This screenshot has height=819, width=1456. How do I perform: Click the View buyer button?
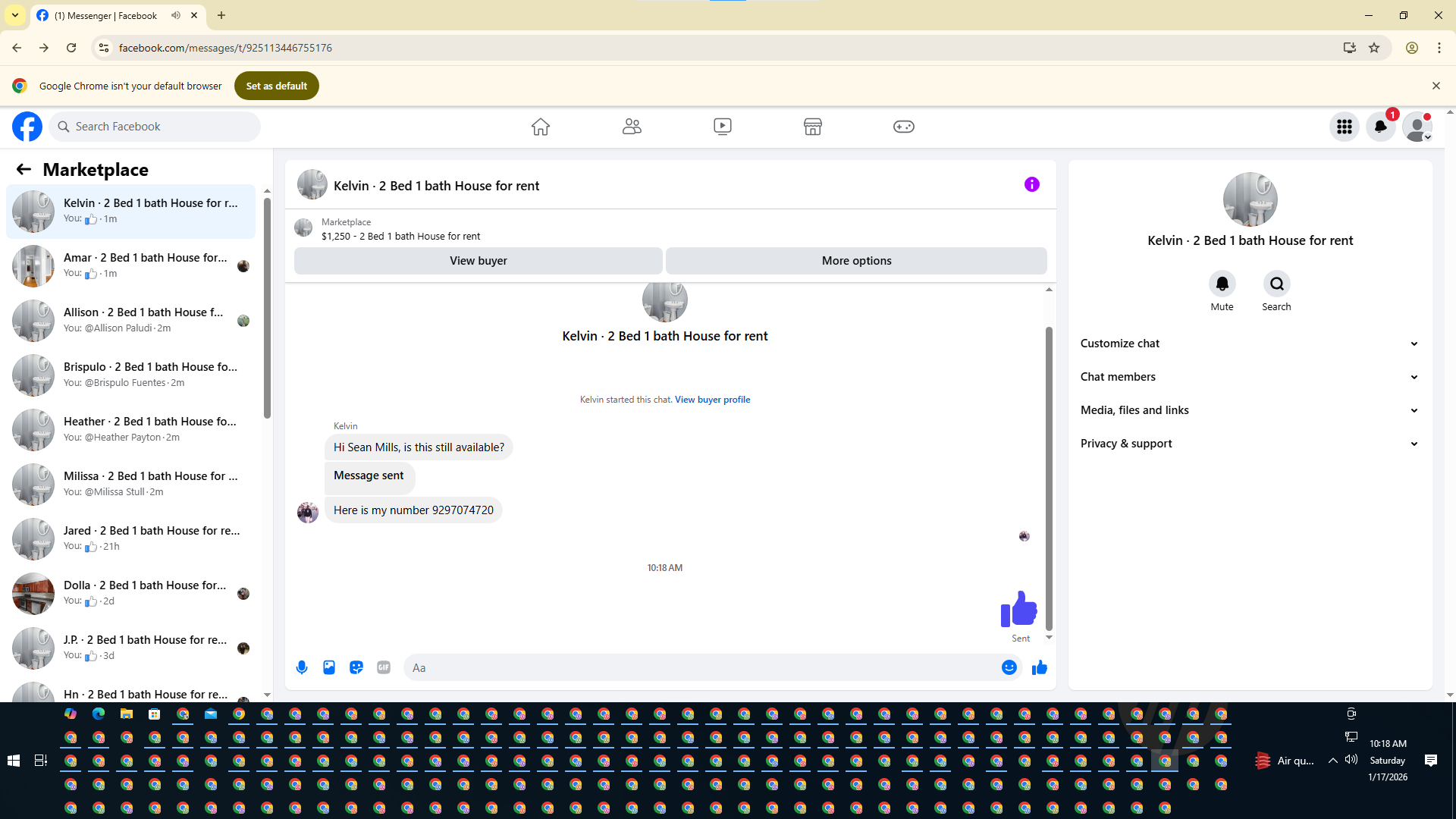(x=478, y=261)
